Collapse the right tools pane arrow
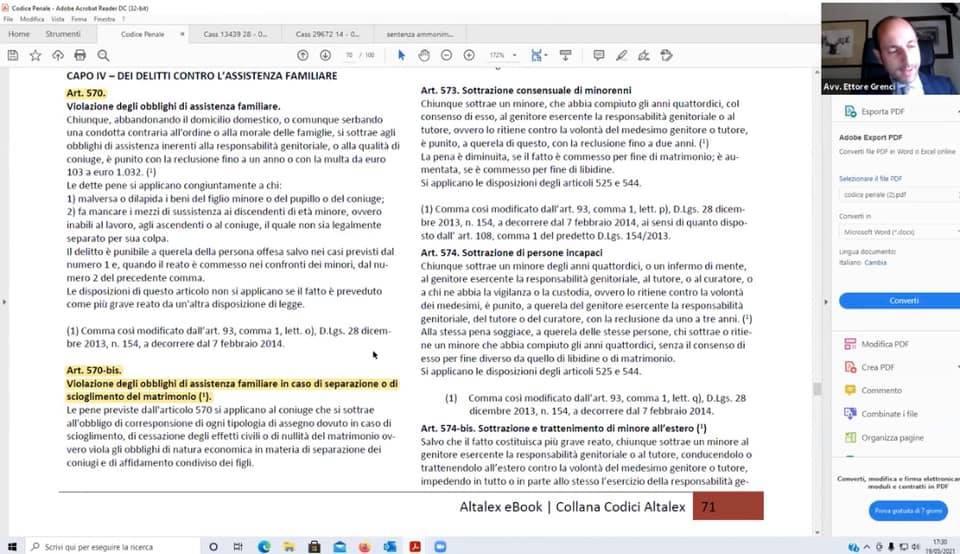The image size is (960, 554). click(825, 302)
